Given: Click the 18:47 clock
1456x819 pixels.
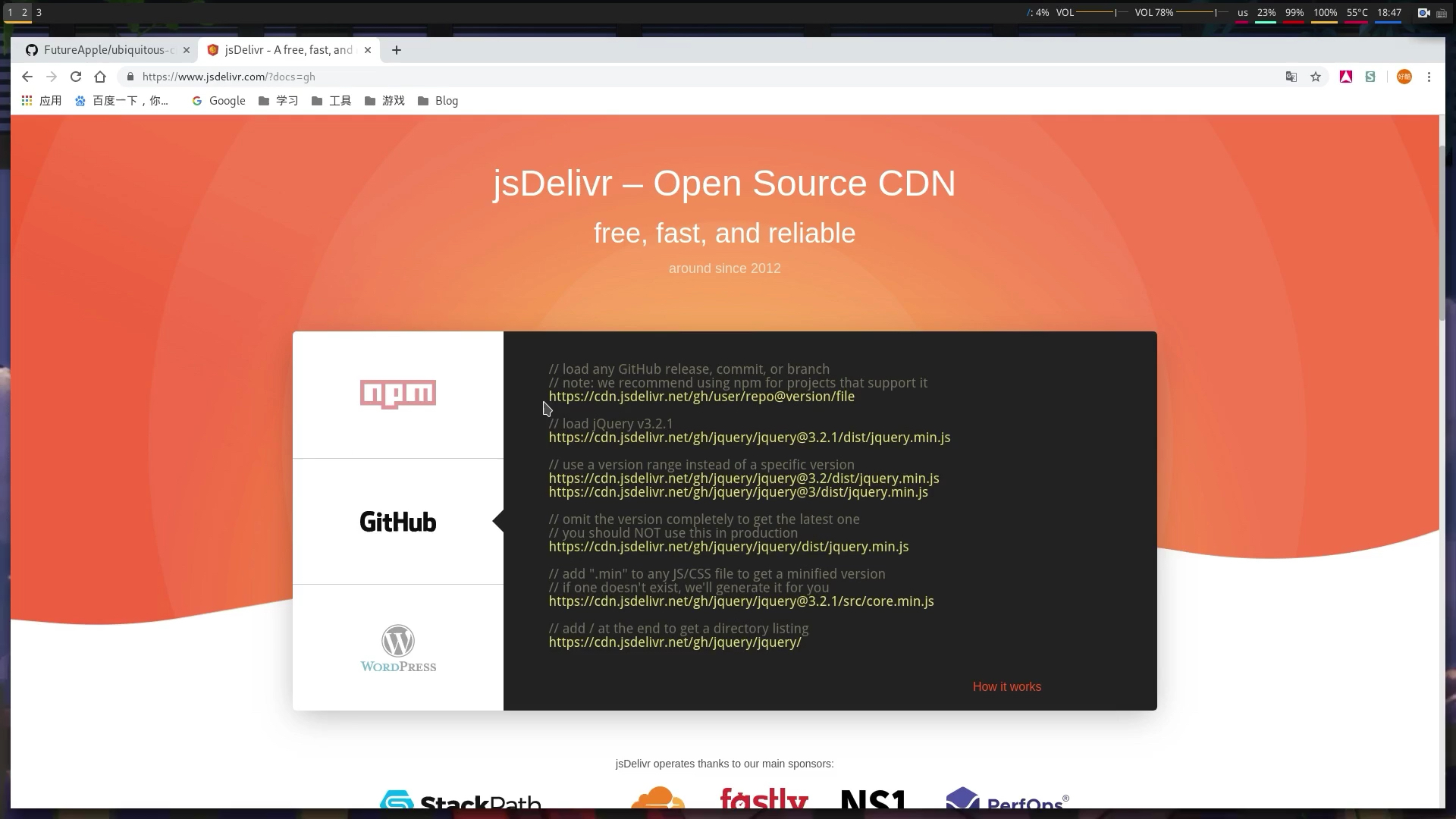Looking at the screenshot, I should click(x=1389, y=13).
